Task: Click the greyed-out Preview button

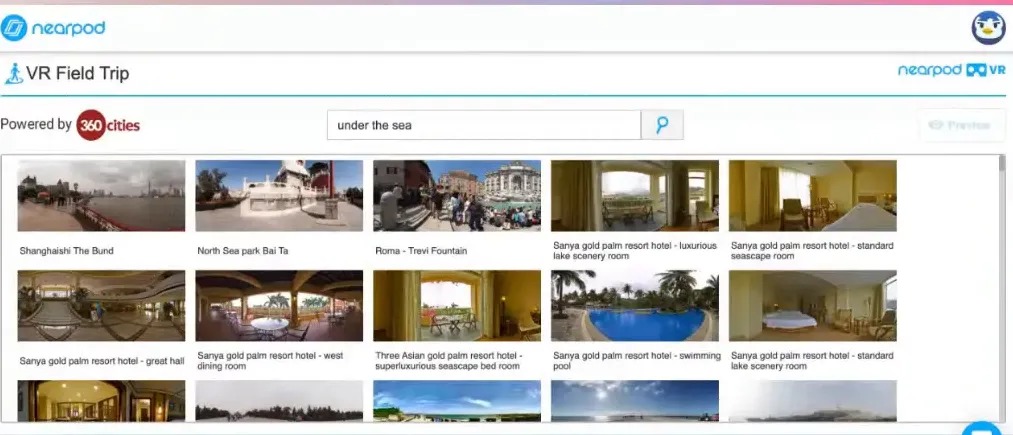Action: pos(962,125)
